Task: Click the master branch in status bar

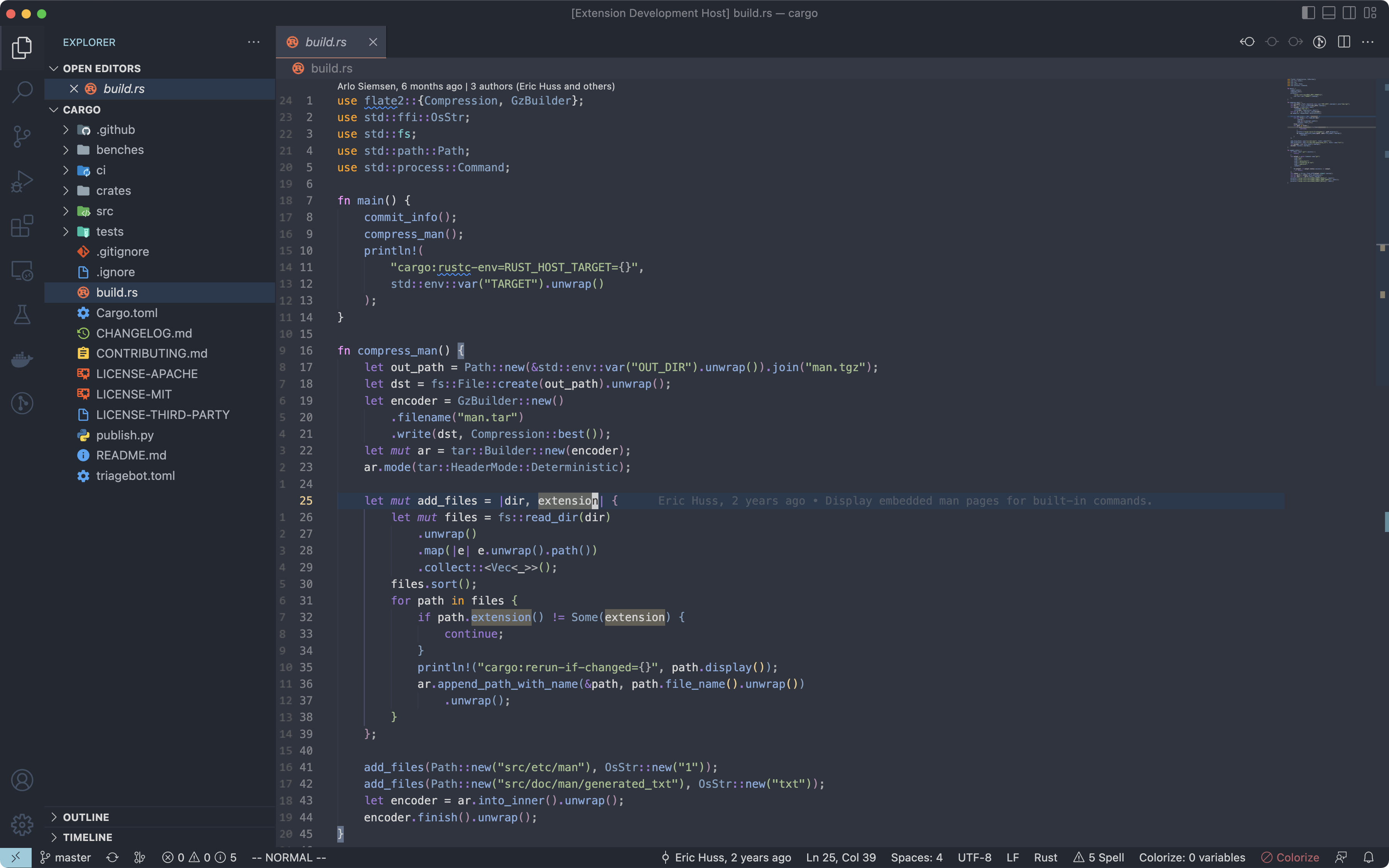Action: [x=66, y=857]
